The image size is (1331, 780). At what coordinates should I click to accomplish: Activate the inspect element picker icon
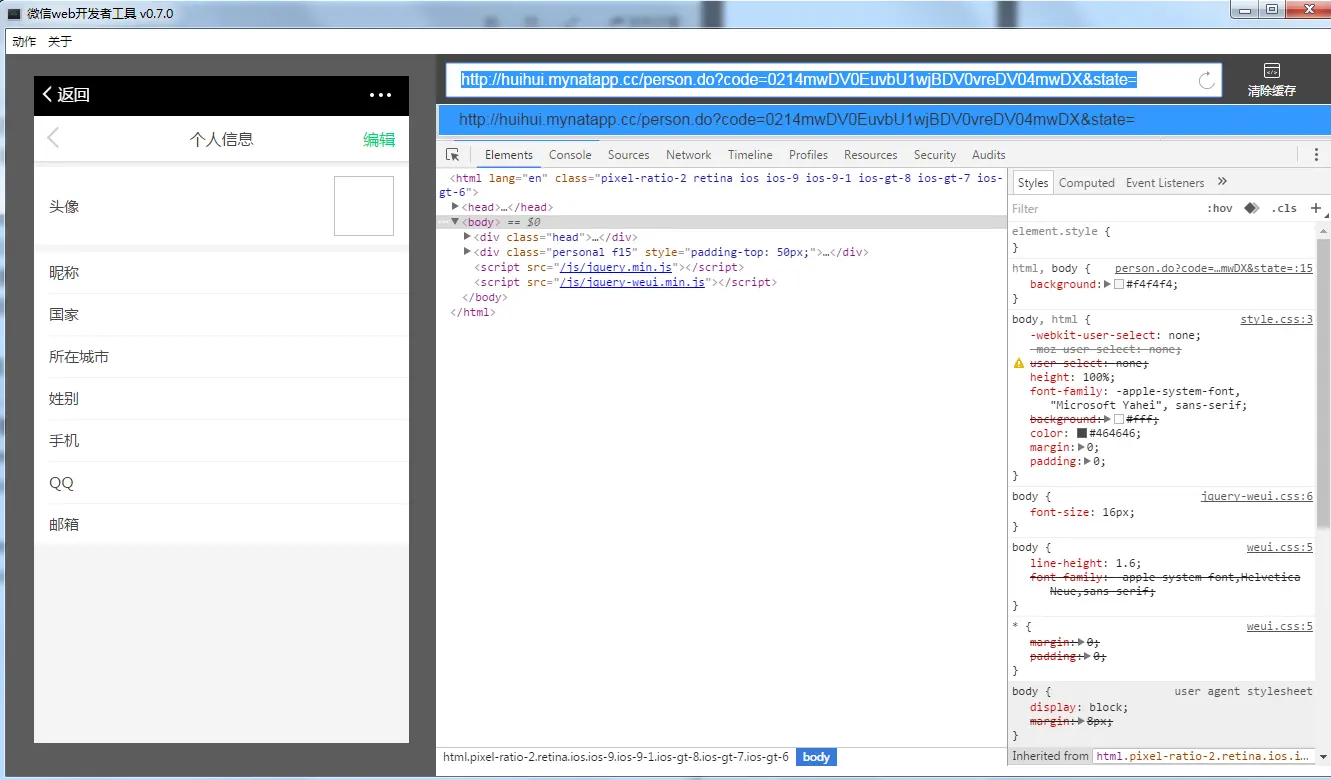pyautogui.click(x=453, y=155)
